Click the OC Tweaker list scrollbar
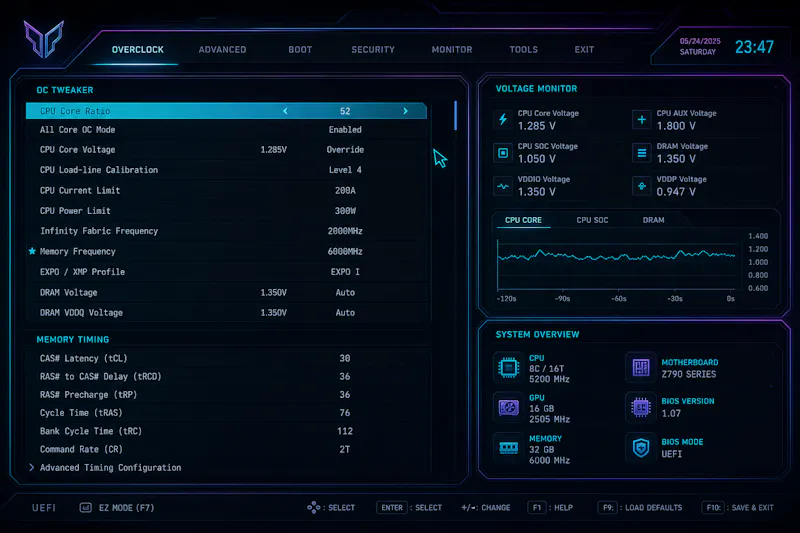 coord(455,115)
